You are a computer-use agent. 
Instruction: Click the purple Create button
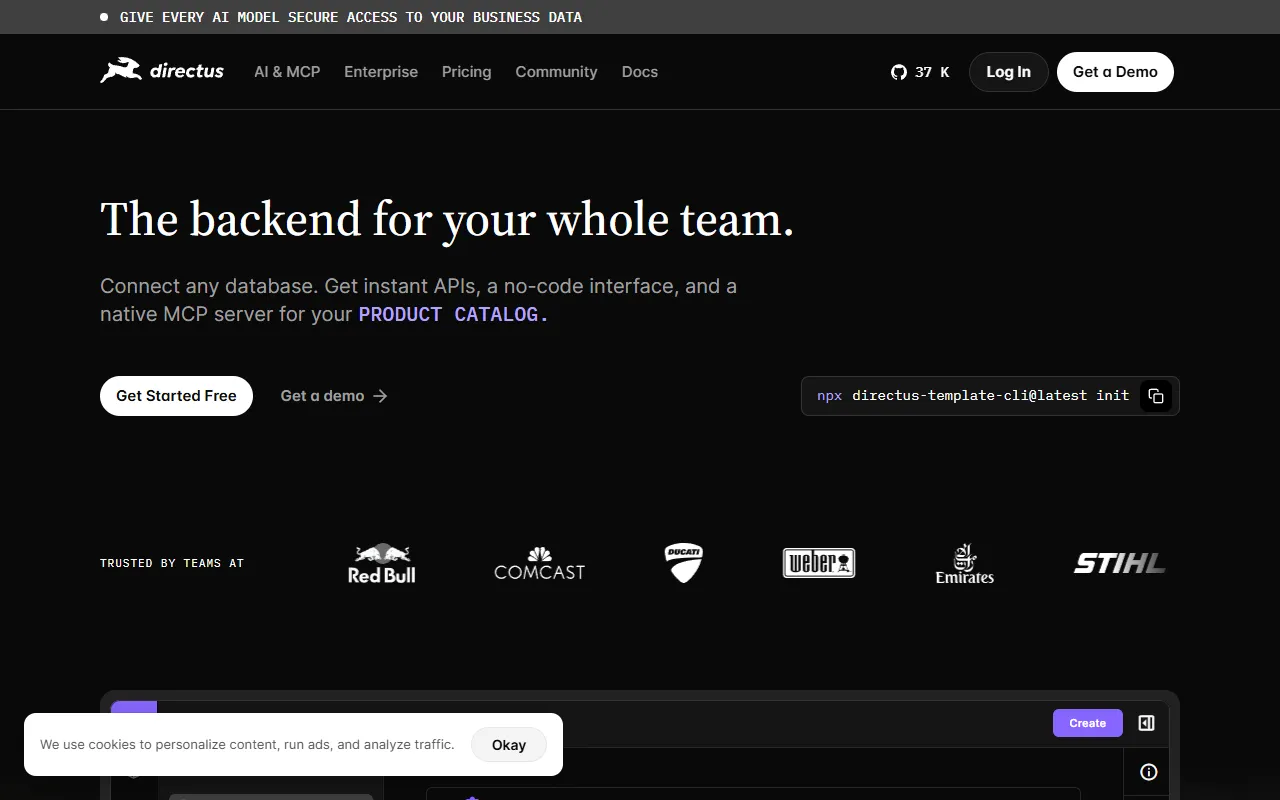(1088, 723)
